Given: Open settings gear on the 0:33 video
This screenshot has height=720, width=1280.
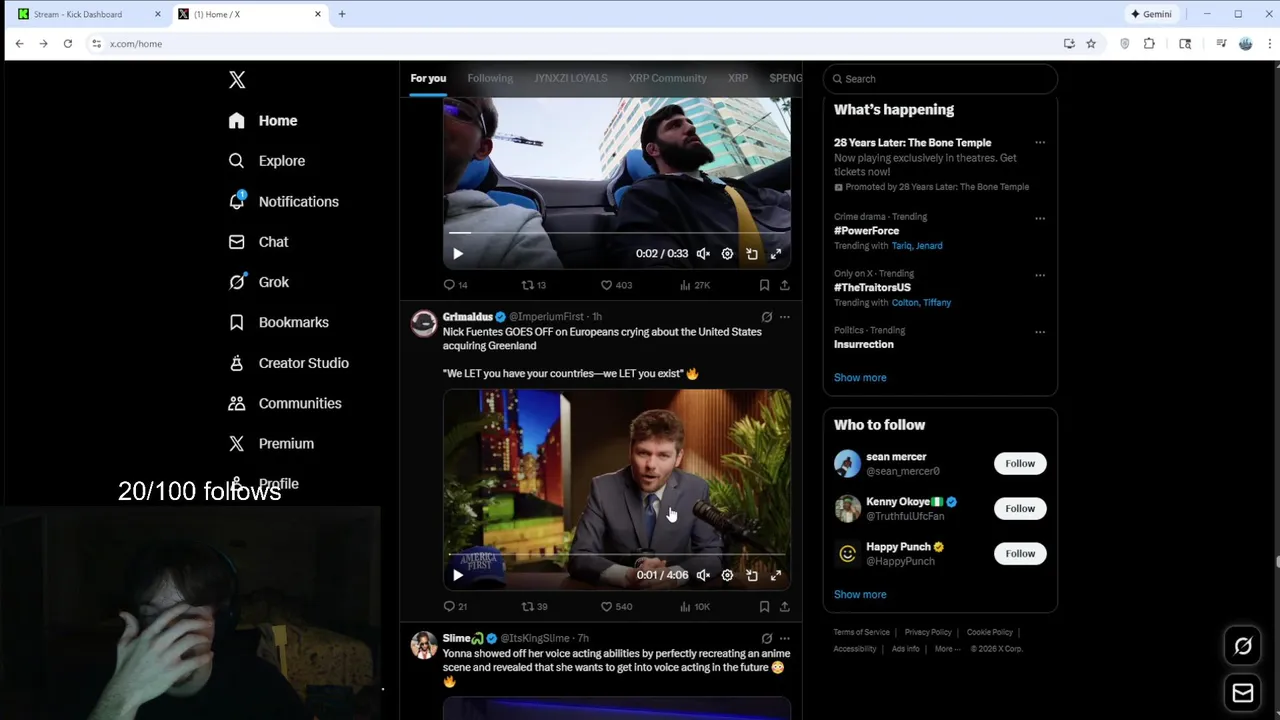Looking at the screenshot, I should tap(727, 254).
